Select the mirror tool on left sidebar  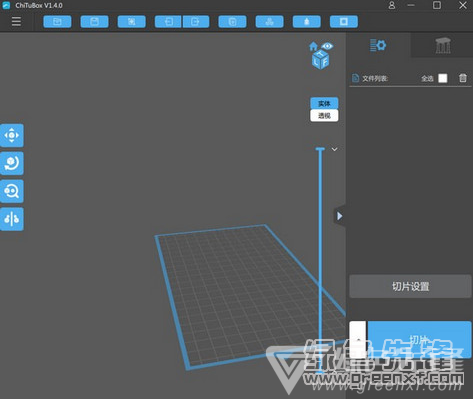click(x=12, y=219)
